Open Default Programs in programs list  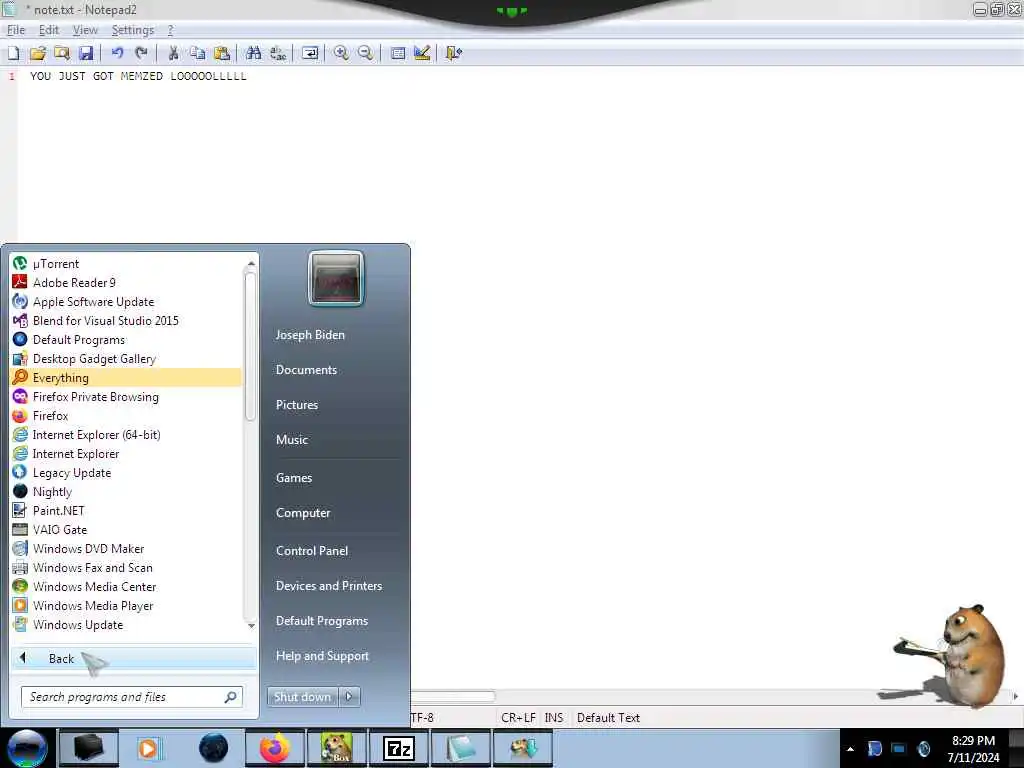127,340
